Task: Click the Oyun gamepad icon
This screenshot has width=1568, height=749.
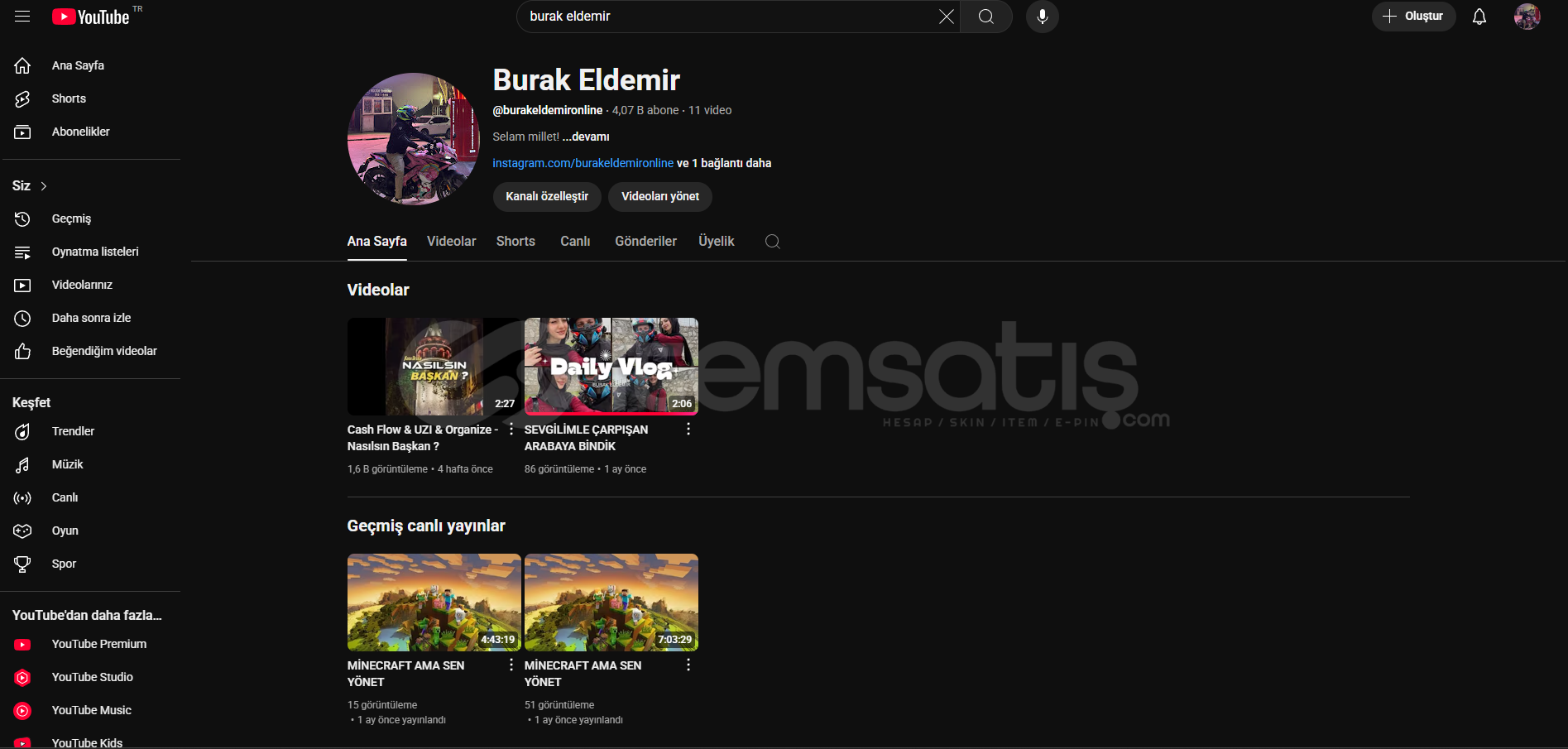Action: click(22, 531)
